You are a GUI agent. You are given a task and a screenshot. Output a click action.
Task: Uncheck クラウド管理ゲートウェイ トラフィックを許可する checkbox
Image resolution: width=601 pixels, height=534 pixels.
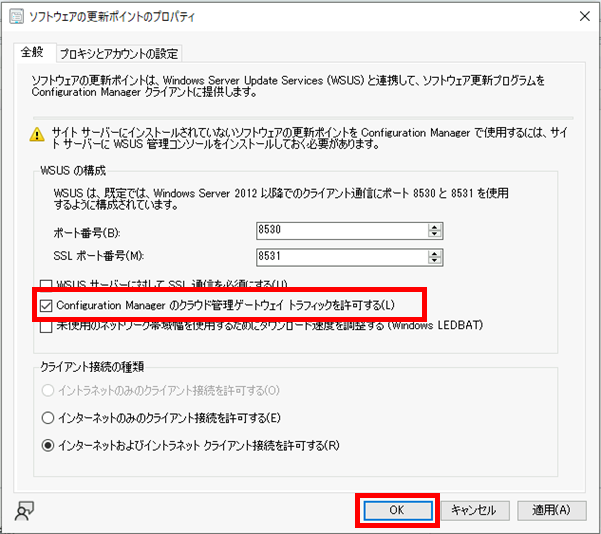46,306
